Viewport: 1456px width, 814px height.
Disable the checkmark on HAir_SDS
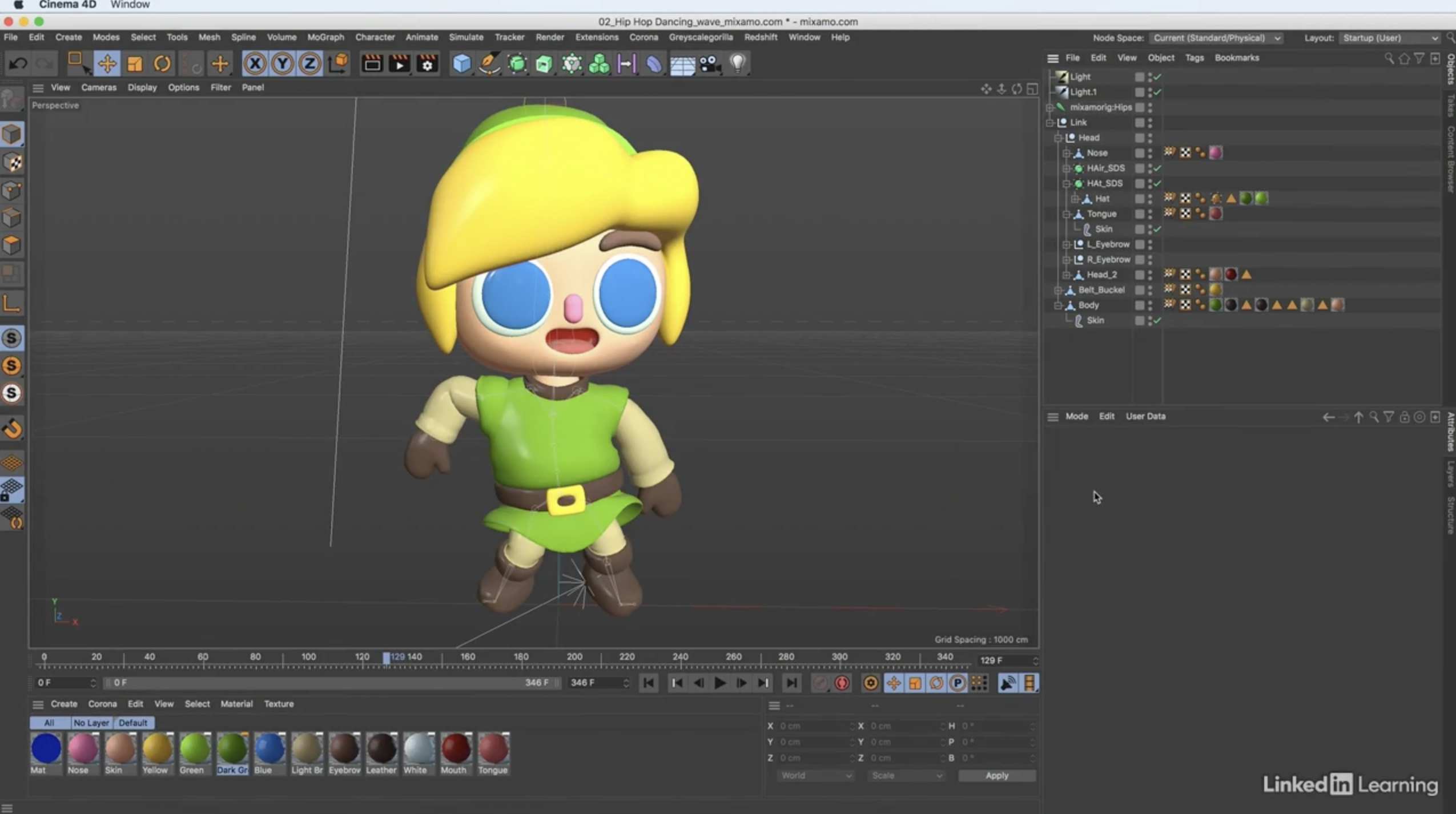coord(1157,169)
